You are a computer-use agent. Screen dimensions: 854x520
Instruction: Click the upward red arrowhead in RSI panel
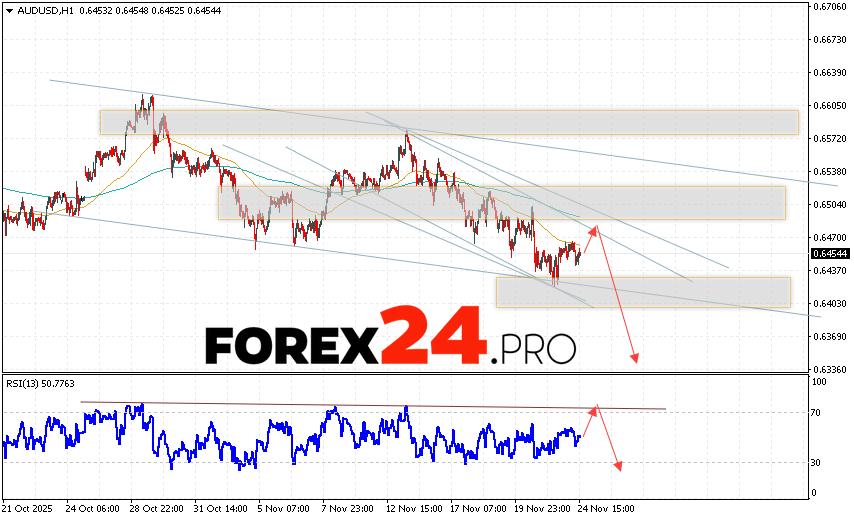(596, 409)
